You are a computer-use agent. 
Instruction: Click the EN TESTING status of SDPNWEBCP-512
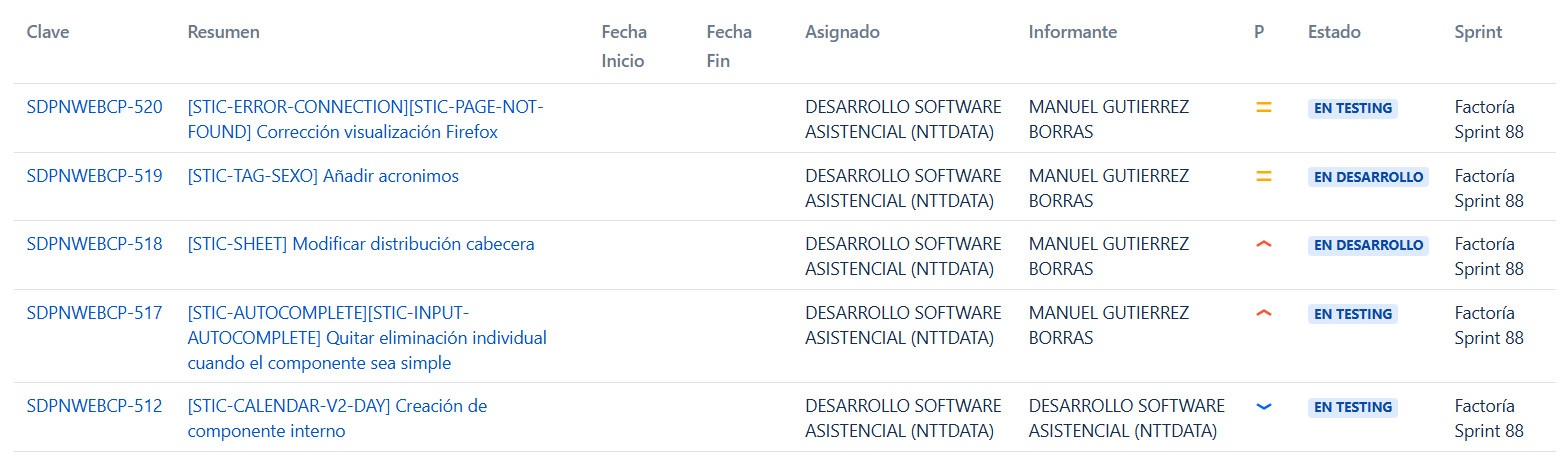(1352, 407)
